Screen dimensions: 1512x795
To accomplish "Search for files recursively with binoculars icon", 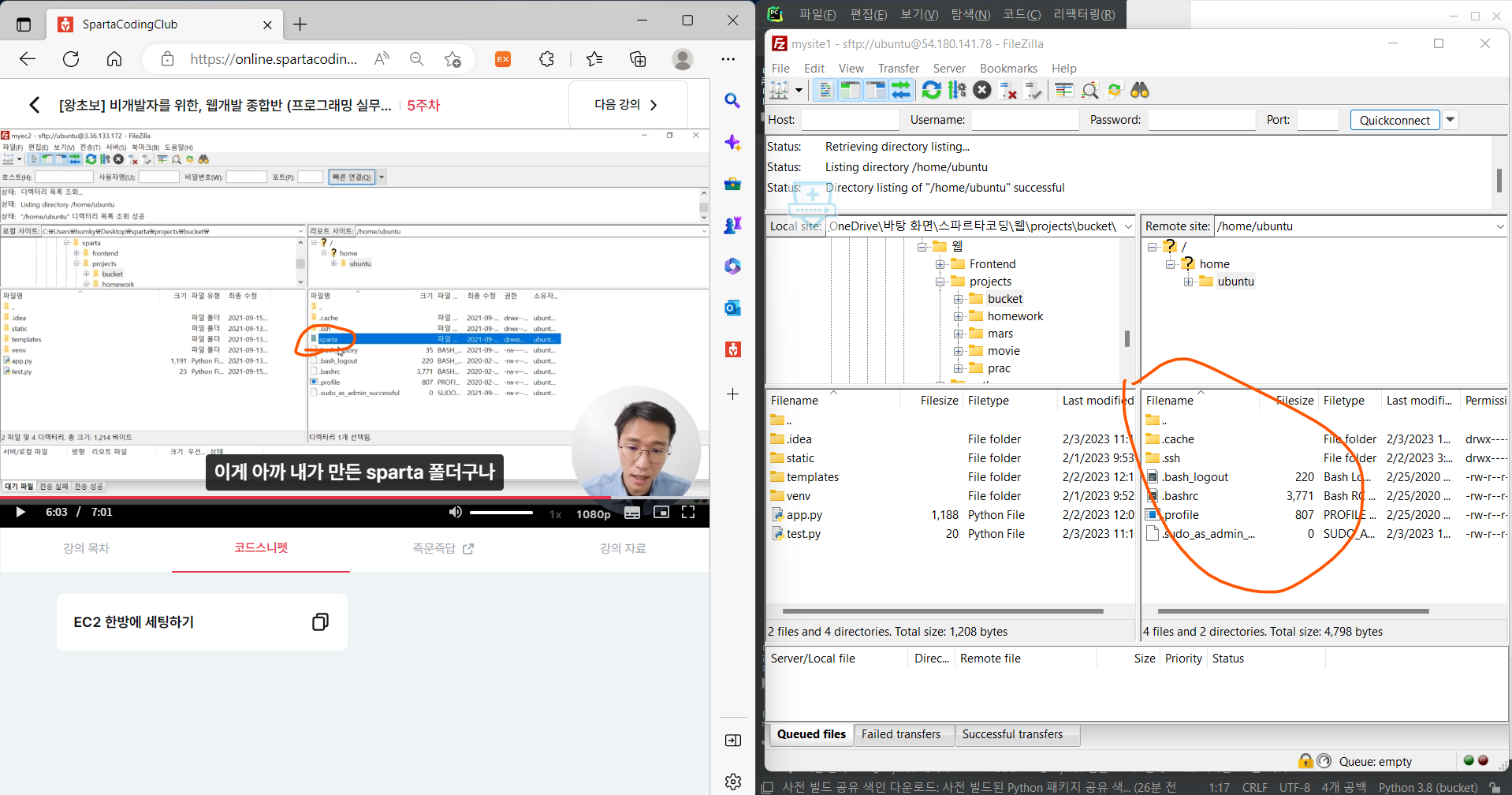I will 1140,91.
